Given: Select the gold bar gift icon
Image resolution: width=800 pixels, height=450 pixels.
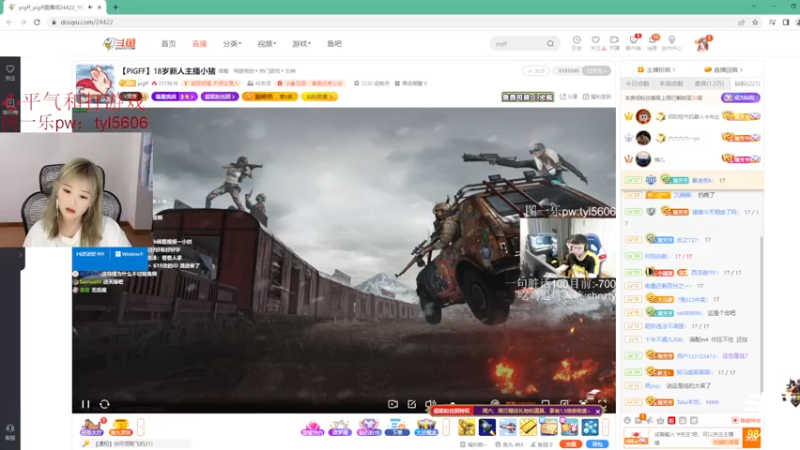Looking at the screenshot, I should (528, 427).
